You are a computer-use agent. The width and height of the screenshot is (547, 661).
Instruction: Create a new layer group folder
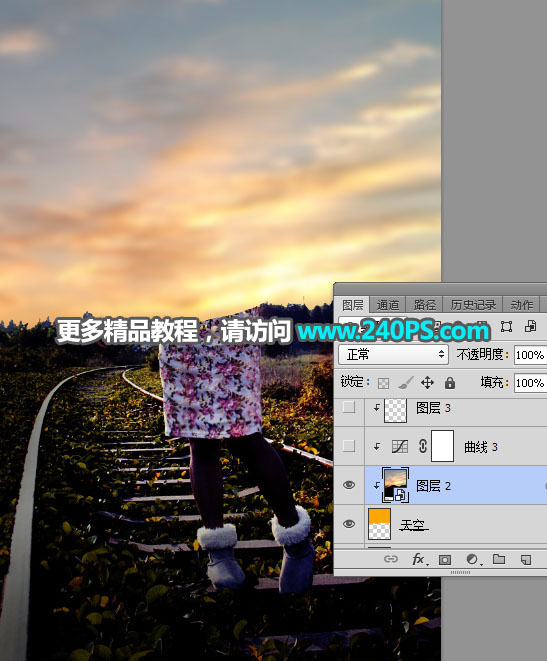point(499,559)
